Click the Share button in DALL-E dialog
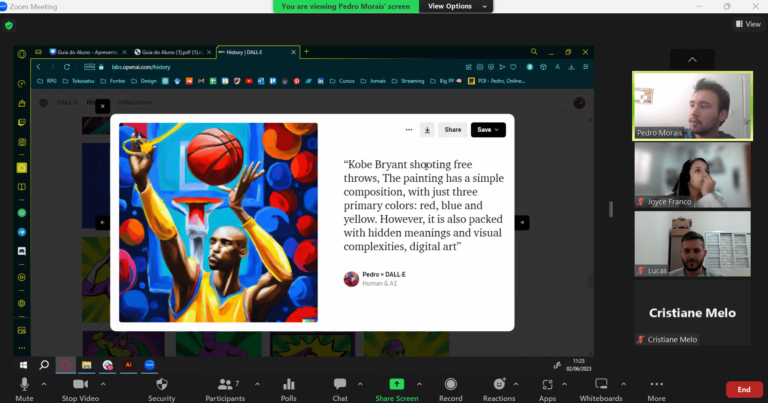Image resolution: width=768 pixels, height=403 pixels. [453, 130]
